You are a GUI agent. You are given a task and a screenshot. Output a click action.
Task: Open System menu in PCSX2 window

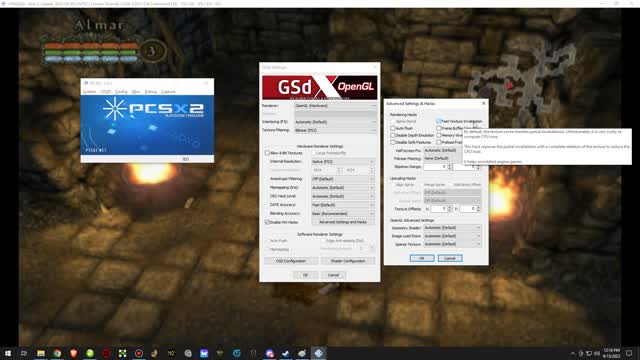coord(89,92)
